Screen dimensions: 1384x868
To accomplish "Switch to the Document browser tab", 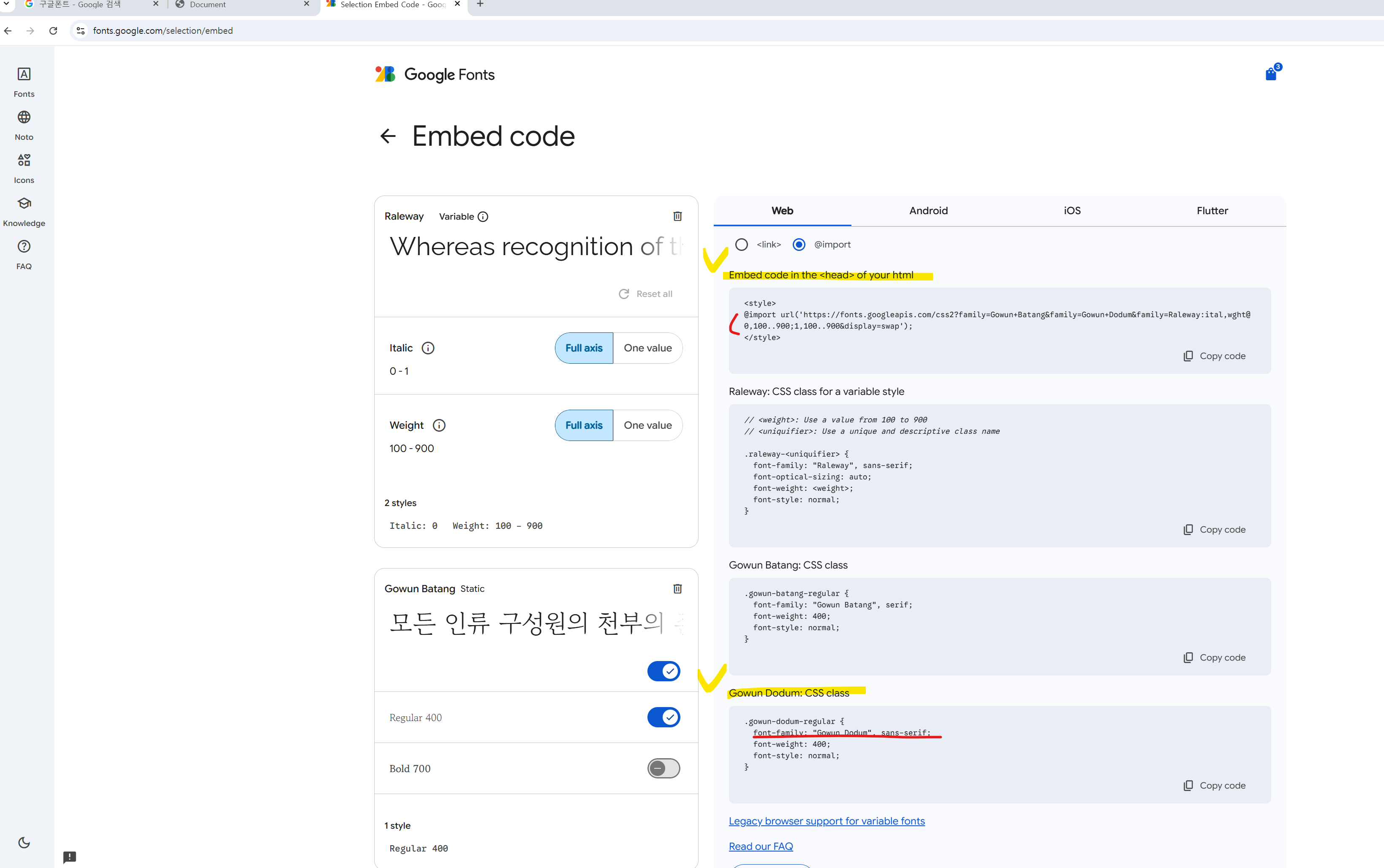I will [241, 5].
